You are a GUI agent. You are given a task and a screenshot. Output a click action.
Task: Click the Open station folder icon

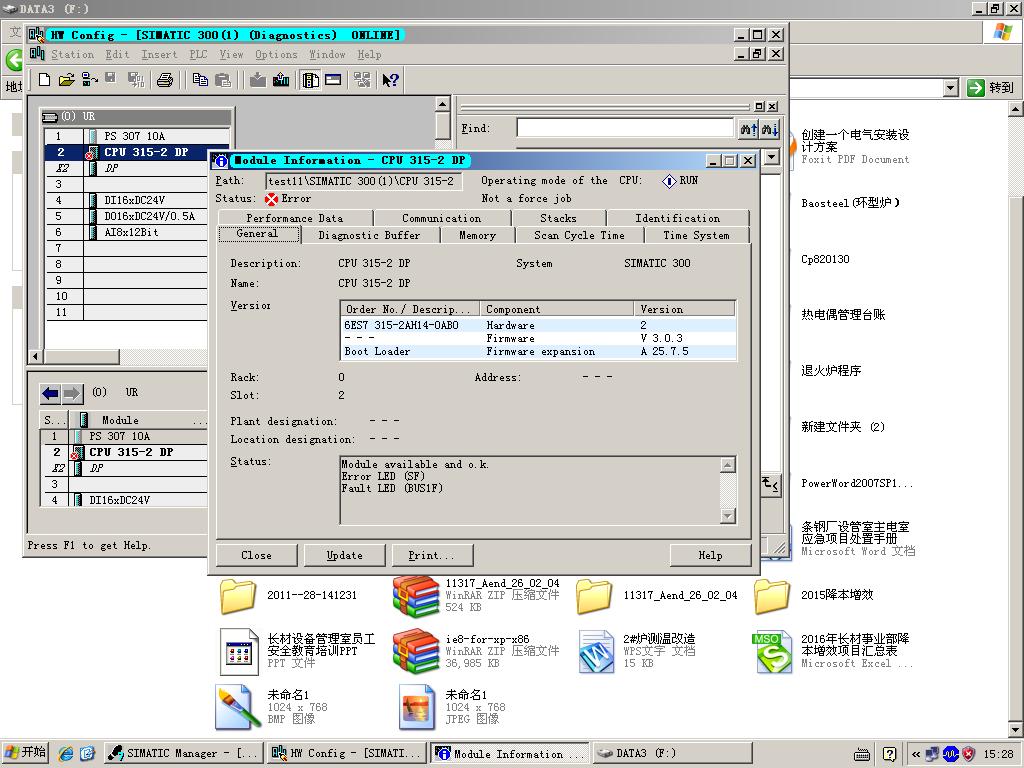click(x=67, y=80)
